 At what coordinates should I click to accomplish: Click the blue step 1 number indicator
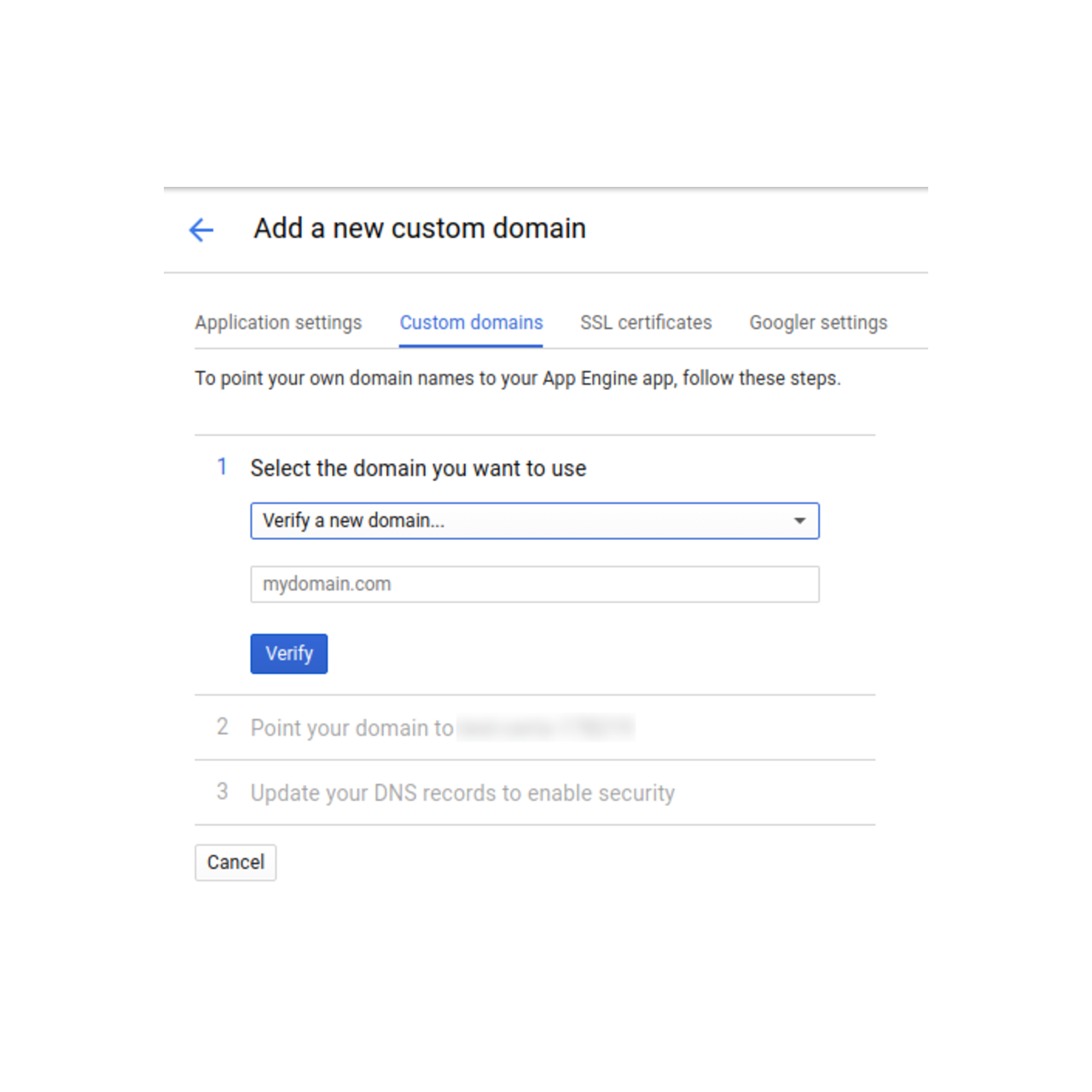pos(223,467)
